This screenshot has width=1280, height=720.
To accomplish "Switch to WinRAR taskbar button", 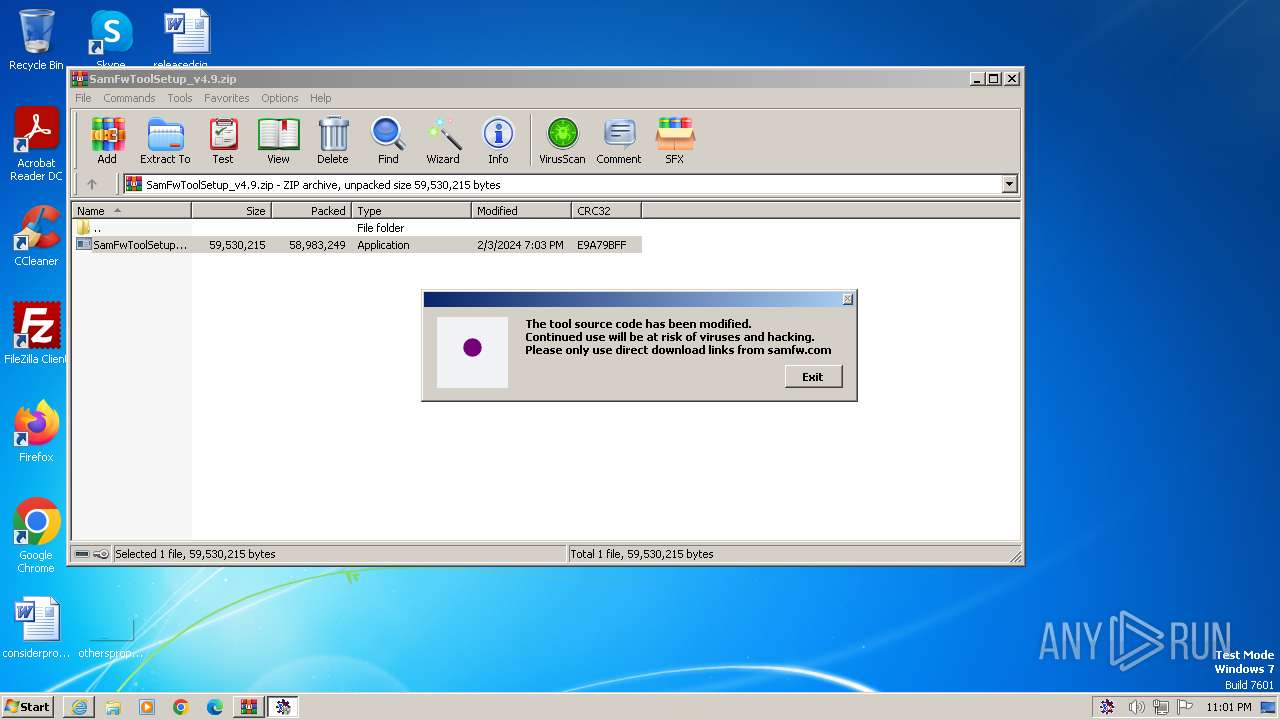I will point(249,707).
